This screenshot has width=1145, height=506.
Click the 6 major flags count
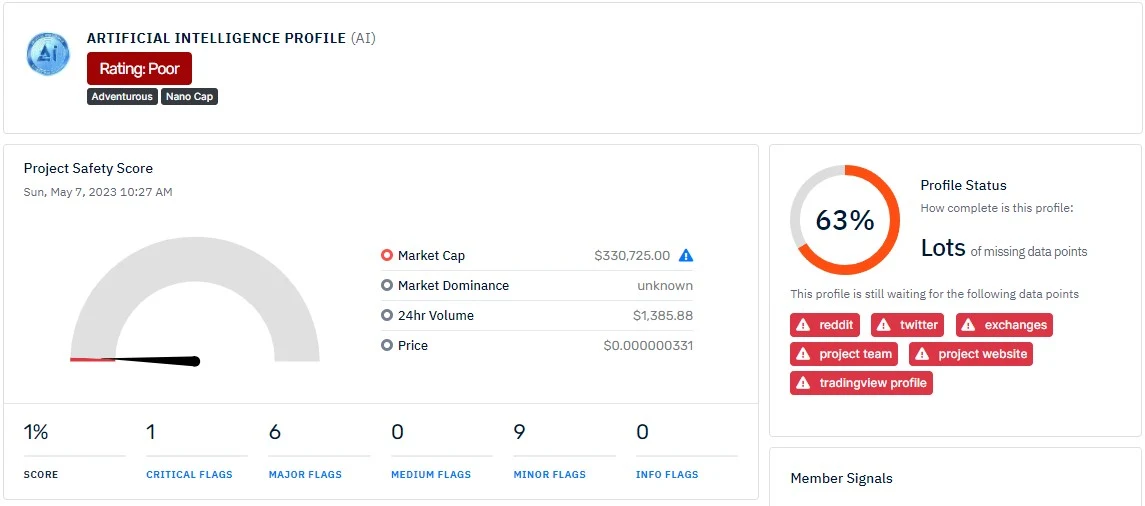pyautogui.click(x=275, y=432)
